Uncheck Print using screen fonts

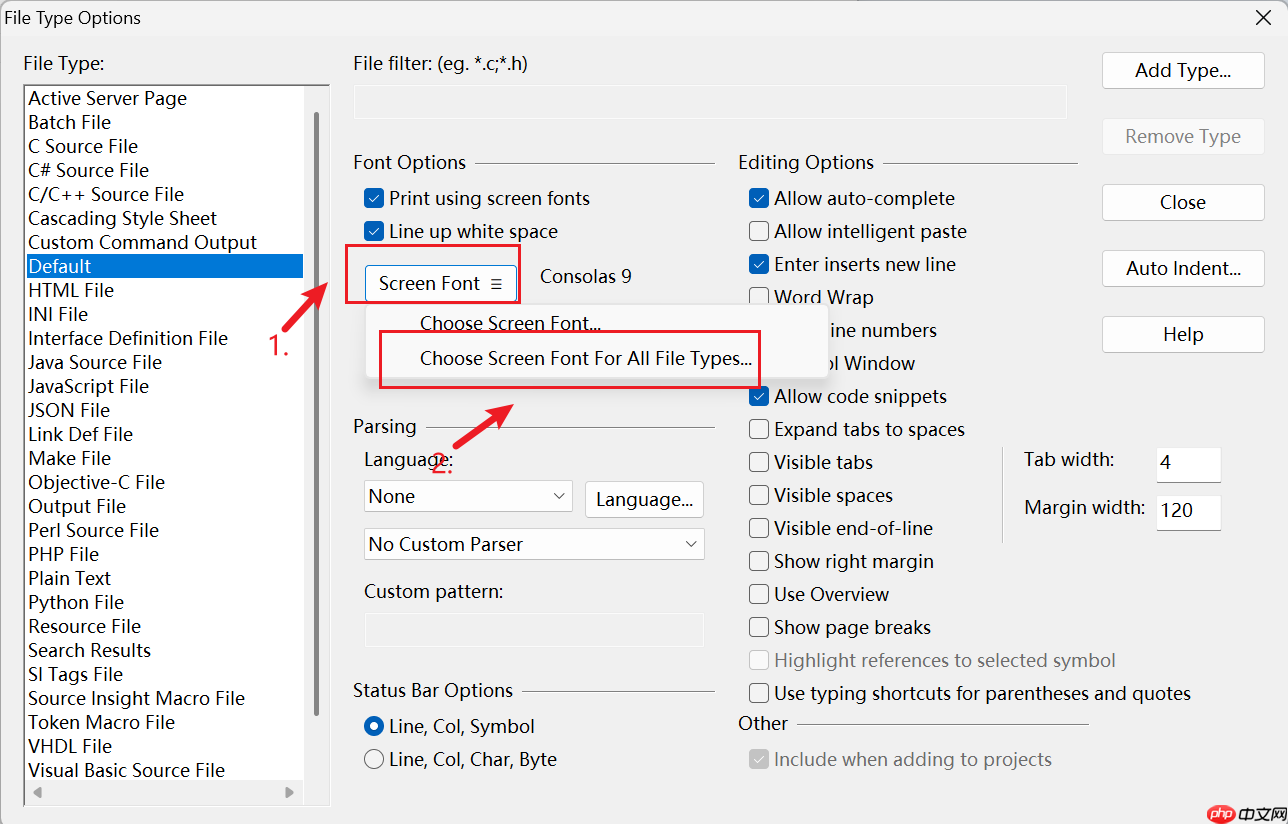[374, 199]
